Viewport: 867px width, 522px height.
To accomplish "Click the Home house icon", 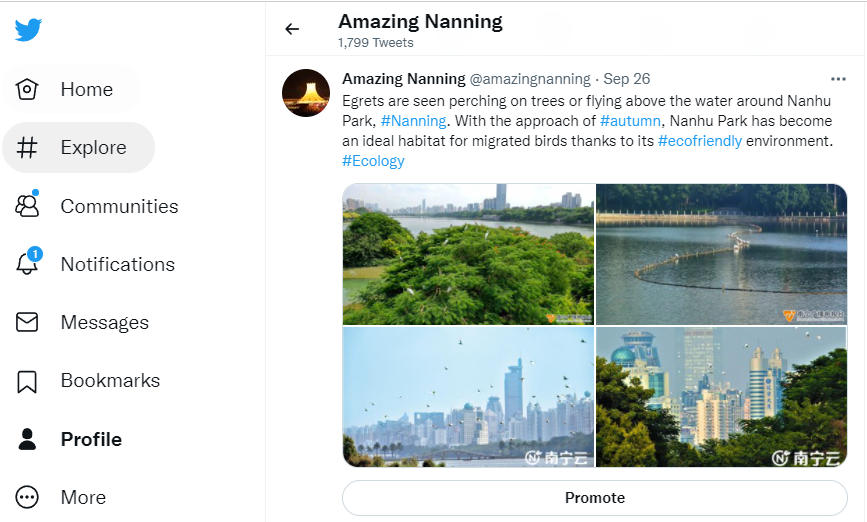I will pos(27,89).
